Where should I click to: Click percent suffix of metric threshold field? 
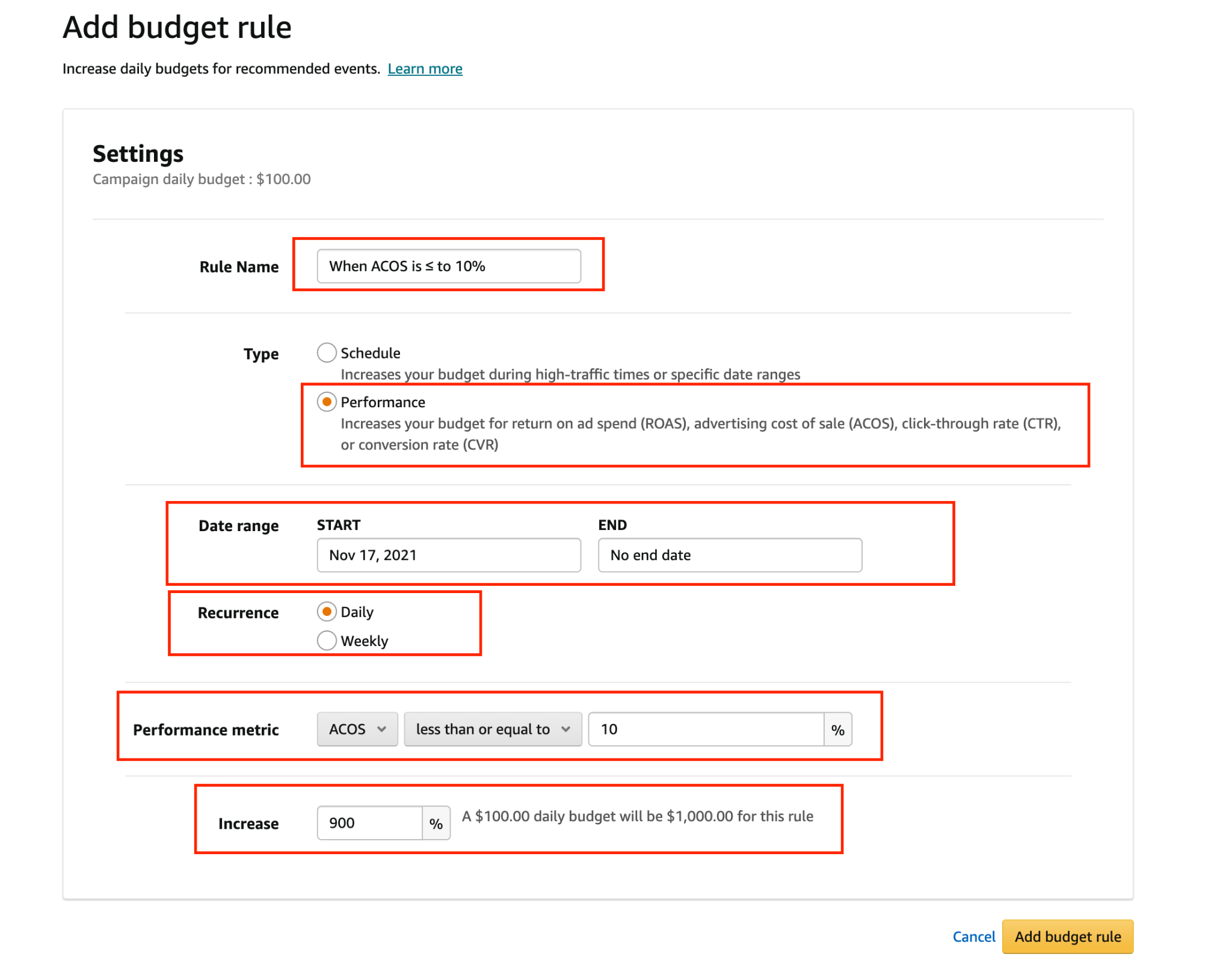tap(837, 730)
